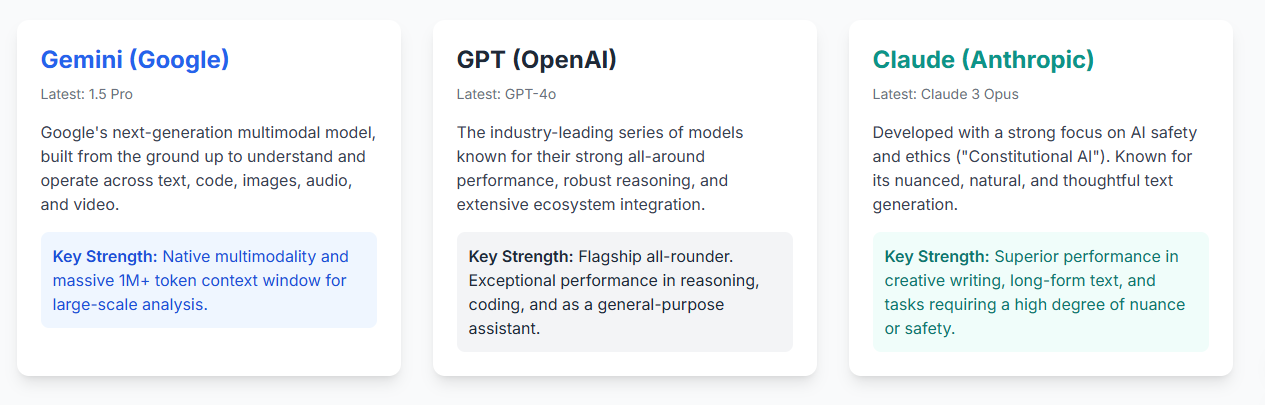
Task: Click the blue Gemini Key Strength box
Action: pyautogui.click(x=209, y=280)
